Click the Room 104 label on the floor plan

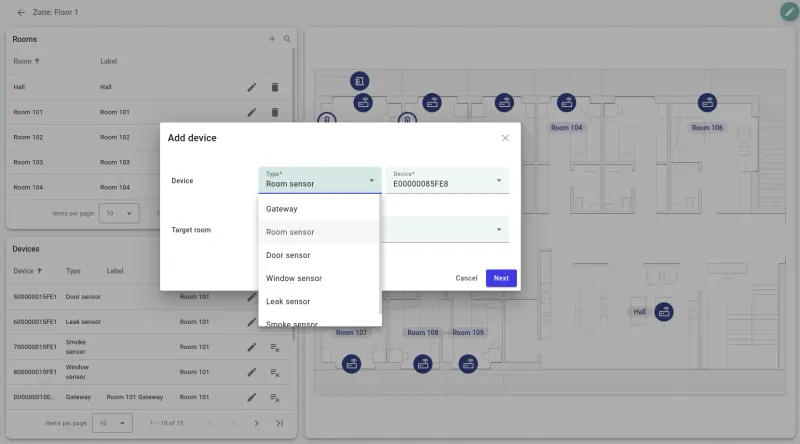click(566, 128)
